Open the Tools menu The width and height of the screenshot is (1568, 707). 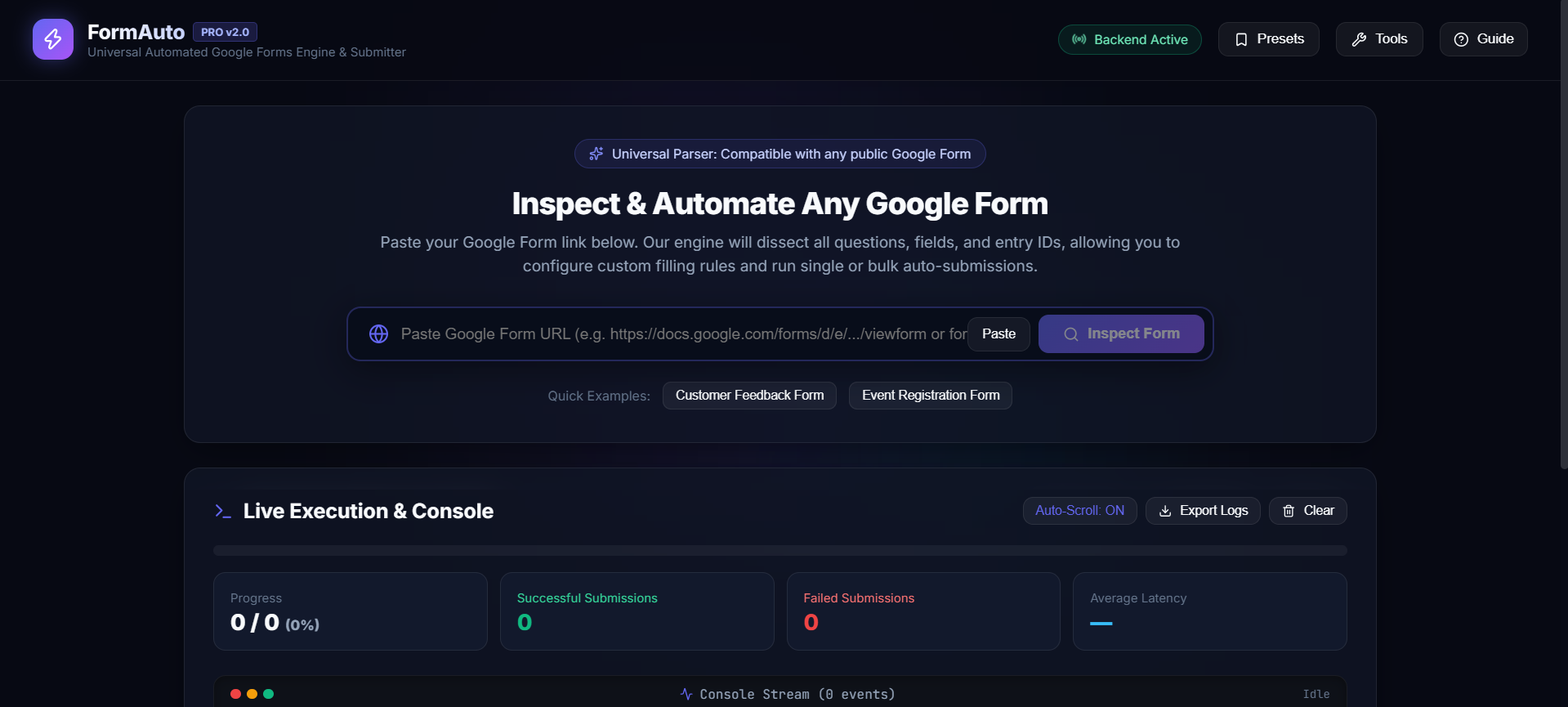coord(1379,39)
